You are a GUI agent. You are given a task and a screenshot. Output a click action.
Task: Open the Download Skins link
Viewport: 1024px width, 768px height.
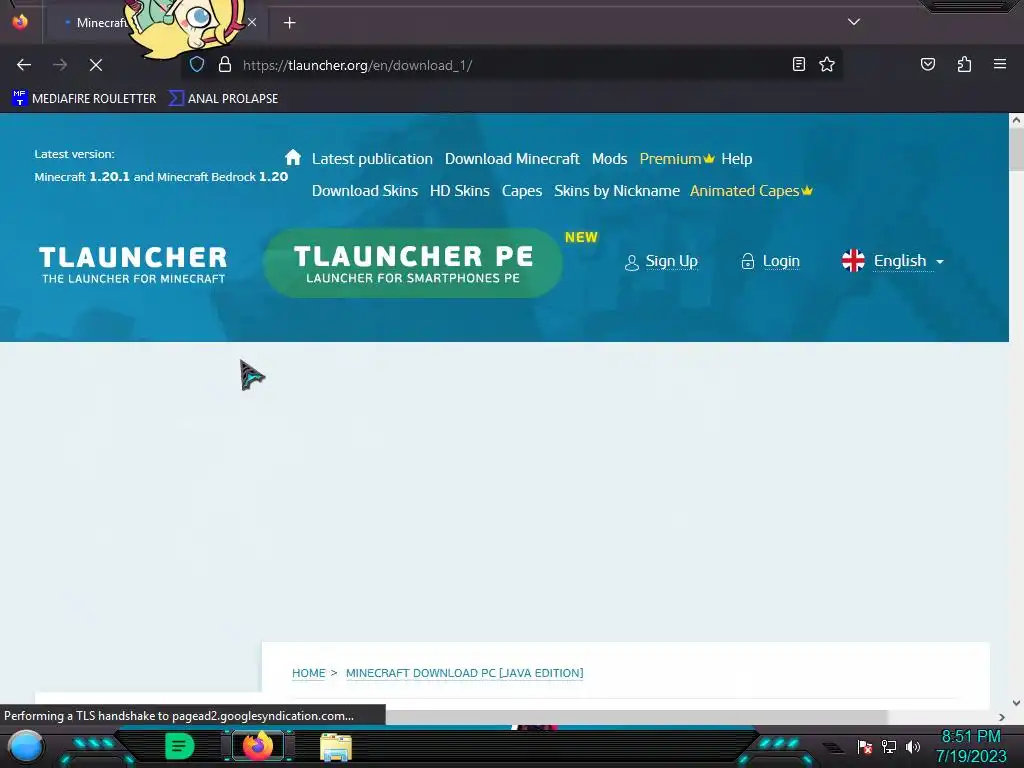(x=364, y=191)
